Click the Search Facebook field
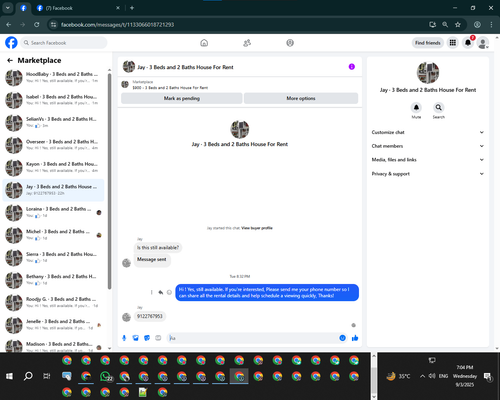 click(64, 43)
